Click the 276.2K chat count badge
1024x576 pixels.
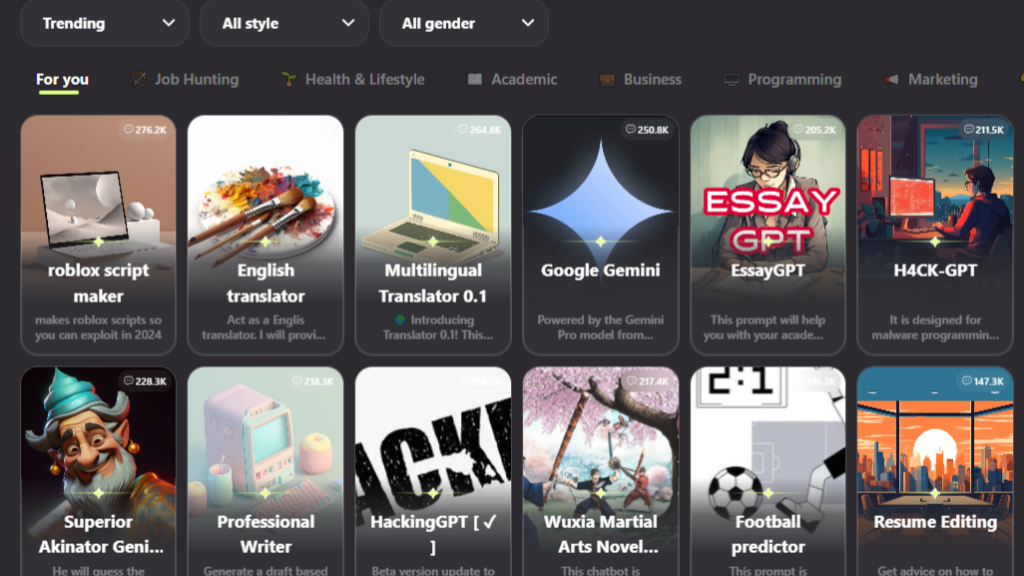(145, 129)
